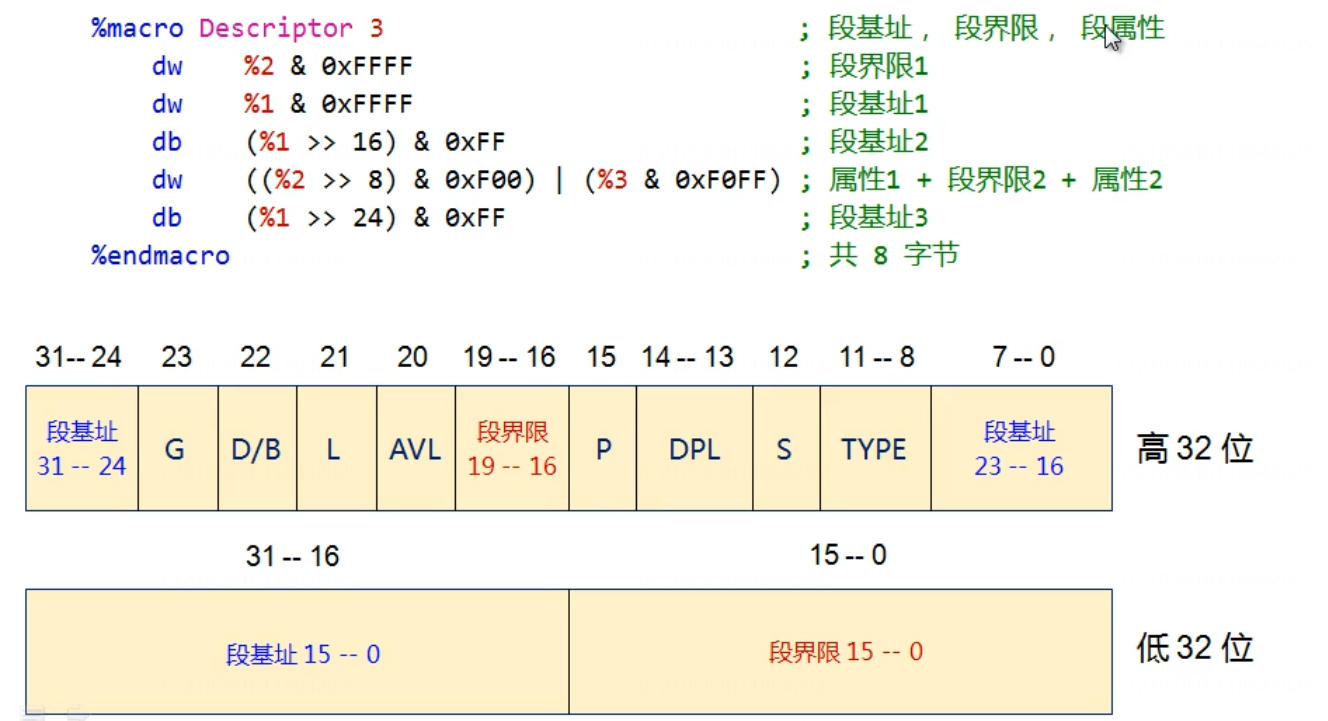Viewport: 1328px width, 721px height.
Task: Click the comment '; 段界限1'
Action: tap(864, 66)
